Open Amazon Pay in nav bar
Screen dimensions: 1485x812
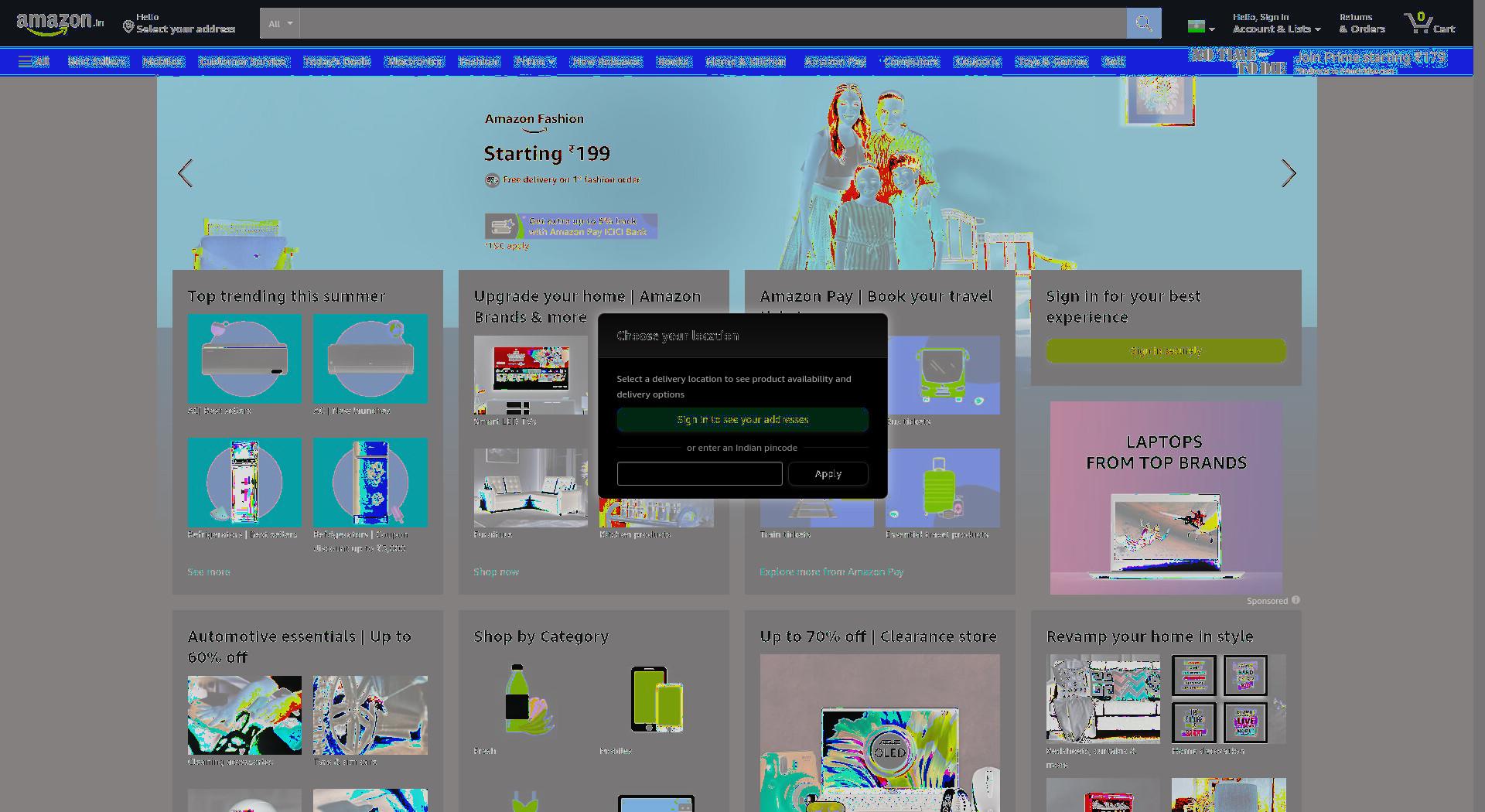click(x=835, y=61)
